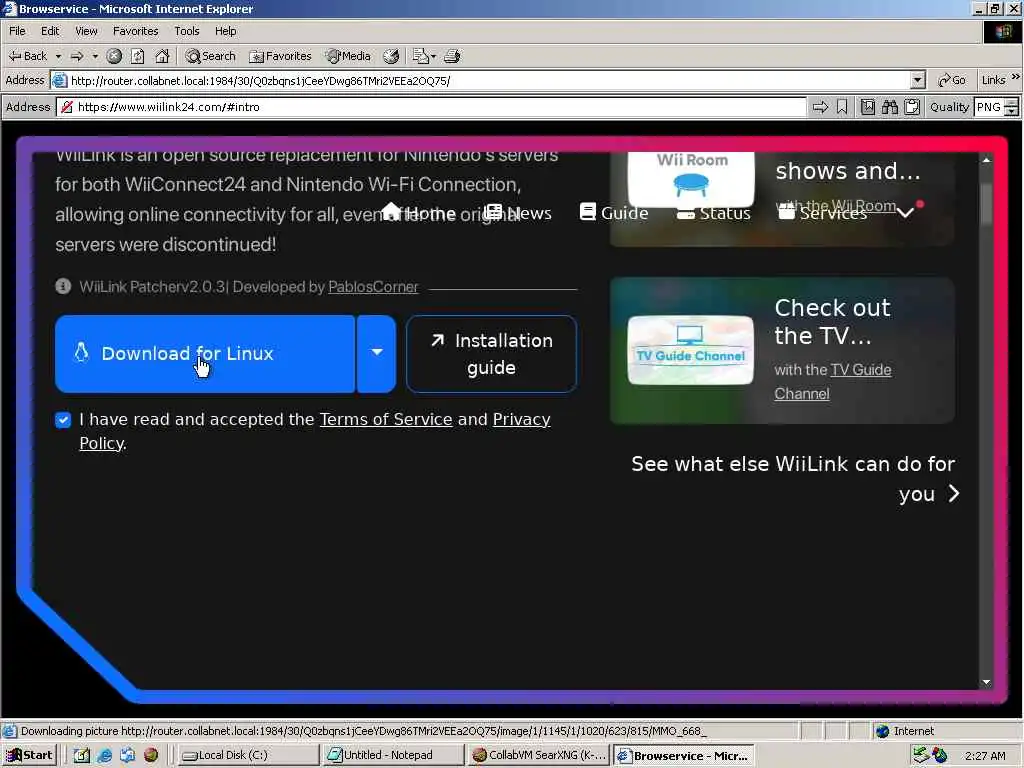The height and width of the screenshot is (768, 1024).
Task: Click the Go button
Action: click(x=952, y=80)
